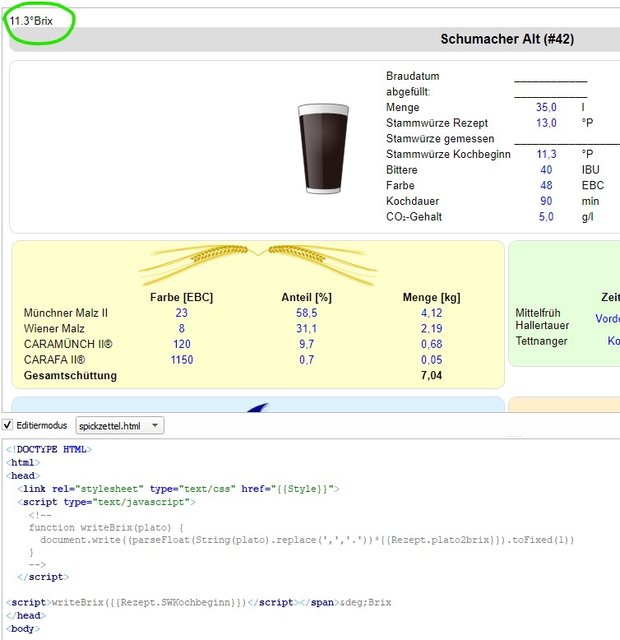The width and height of the screenshot is (620, 640).
Task: Click the blank line next to Braudatum
Action: (x=550, y=81)
